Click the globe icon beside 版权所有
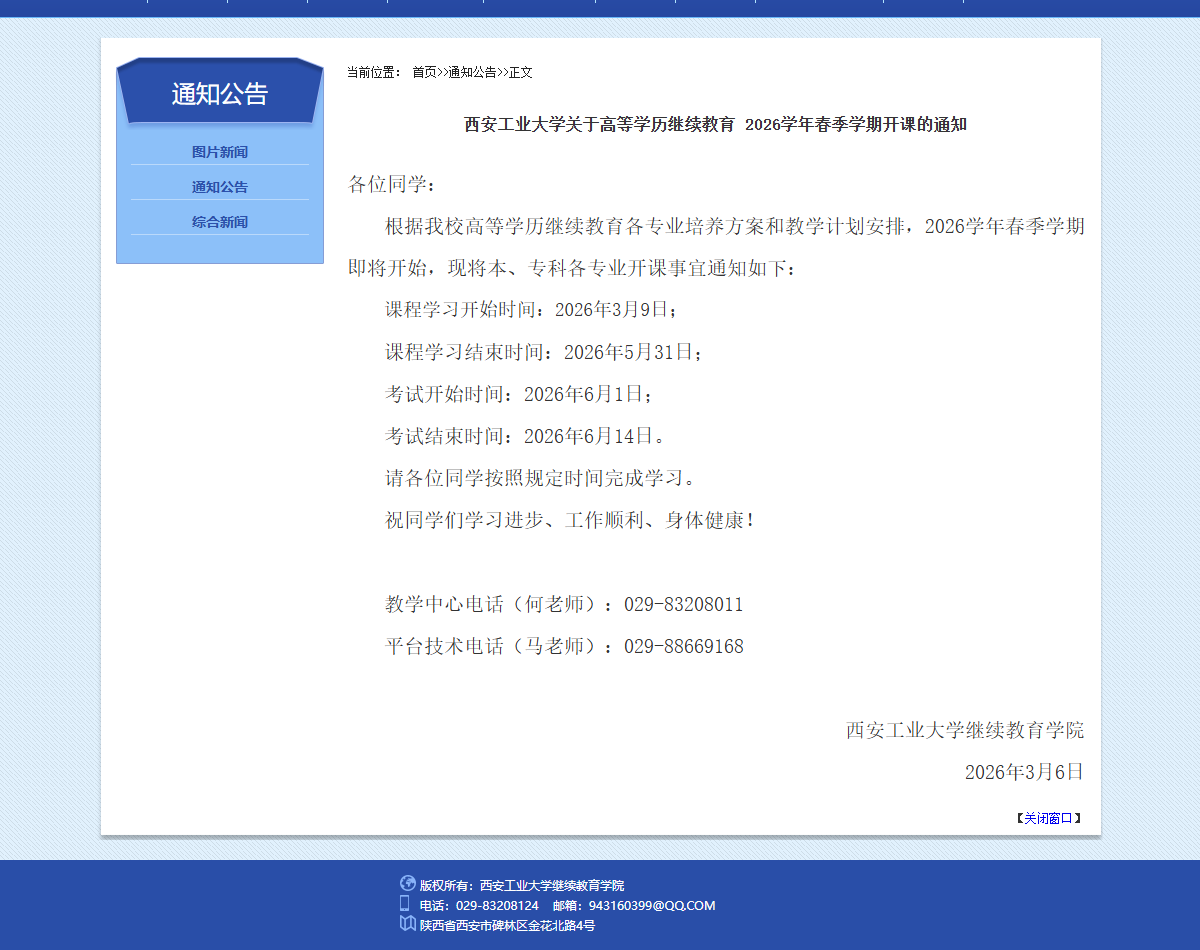Screen dimensions: 1200x950 point(407,883)
